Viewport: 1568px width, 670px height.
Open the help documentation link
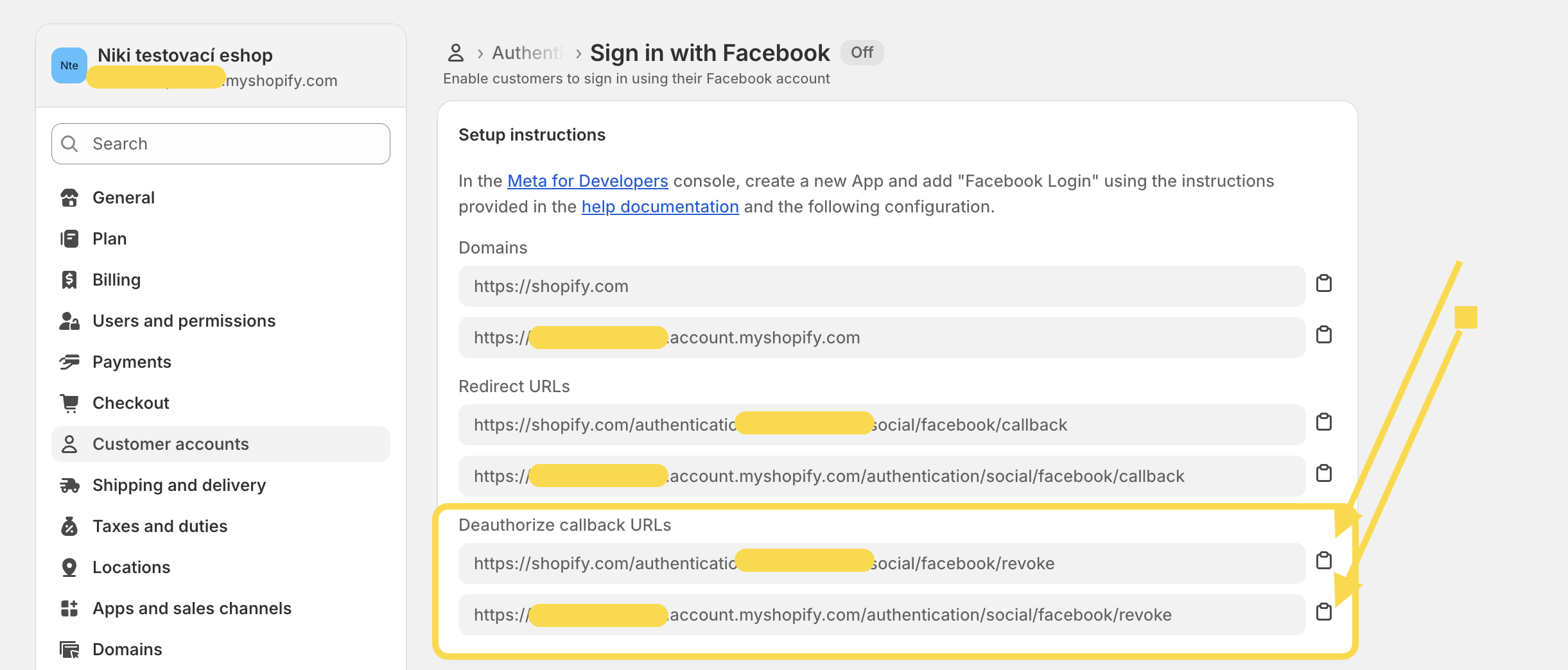(x=659, y=206)
